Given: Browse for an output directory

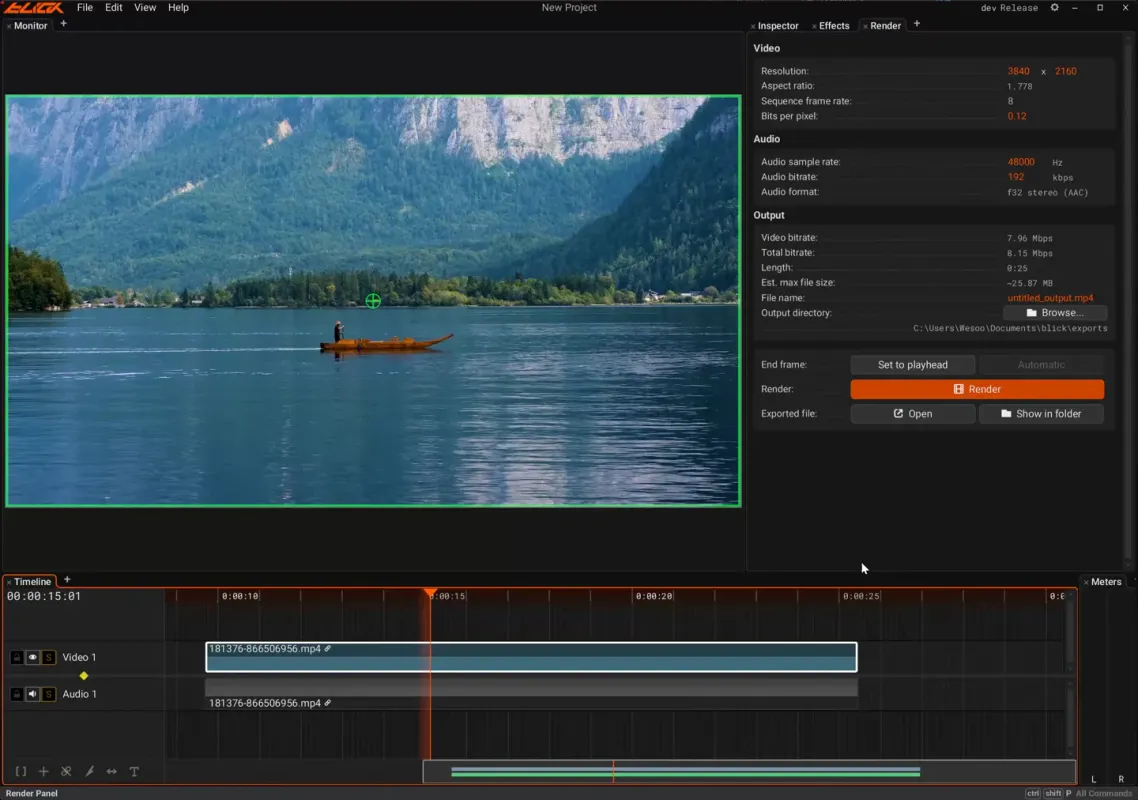Looking at the screenshot, I should 1055,313.
